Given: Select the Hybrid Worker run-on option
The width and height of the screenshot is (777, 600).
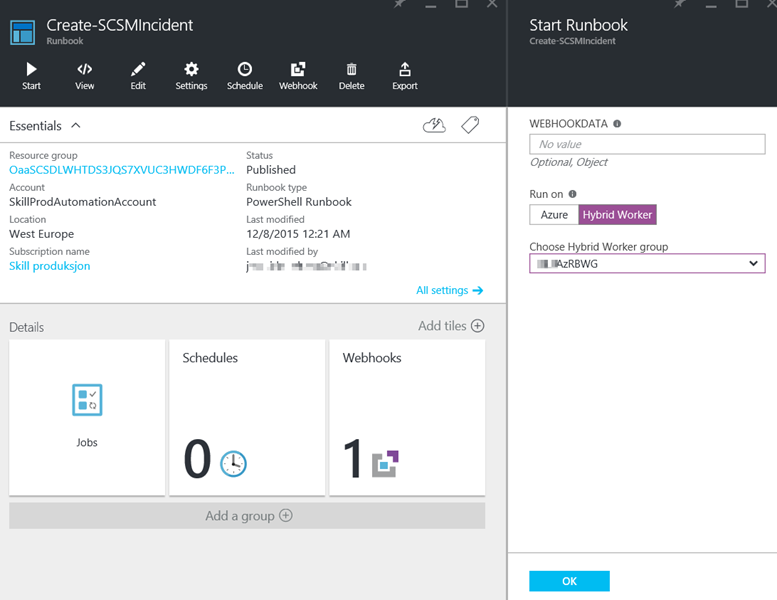Looking at the screenshot, I should (617, 215).
